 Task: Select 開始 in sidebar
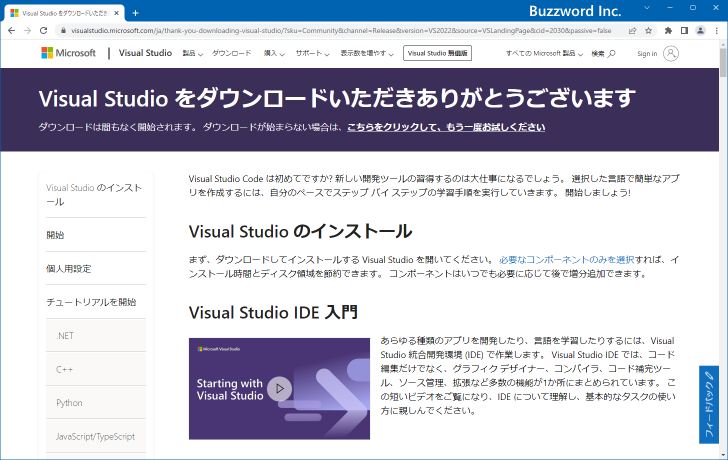point(96,235)
